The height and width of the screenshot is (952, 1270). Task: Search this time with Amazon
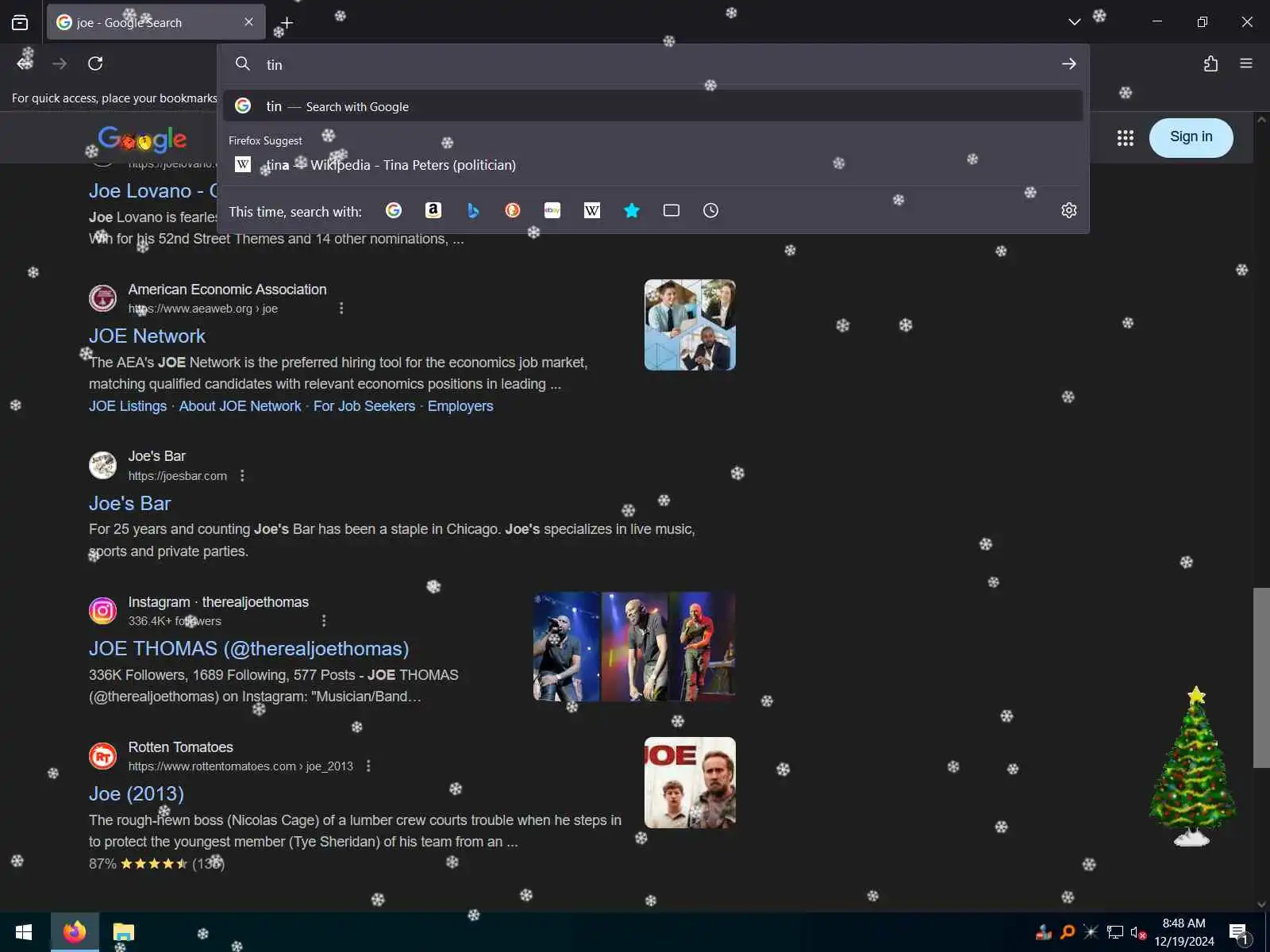click(x=433, y=210)
